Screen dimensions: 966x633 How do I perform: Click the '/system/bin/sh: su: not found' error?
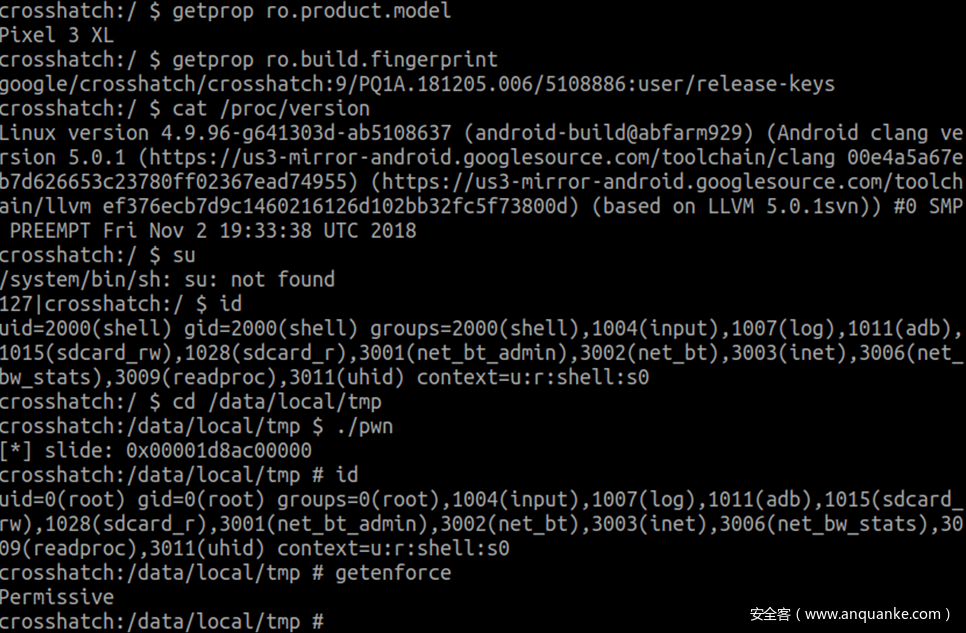[x=167, y=279]
